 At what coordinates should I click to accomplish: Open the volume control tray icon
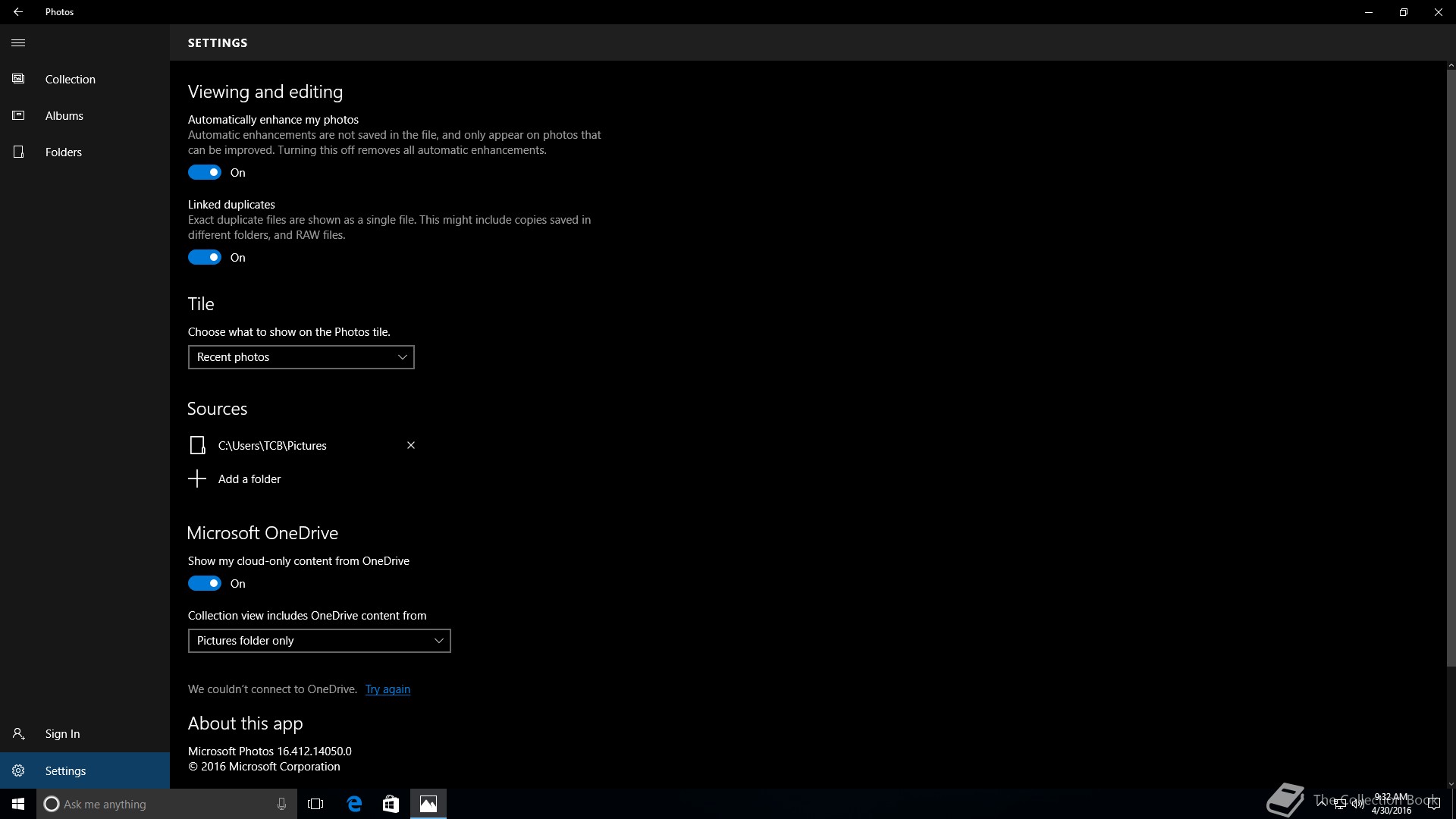coord(1357,804)
